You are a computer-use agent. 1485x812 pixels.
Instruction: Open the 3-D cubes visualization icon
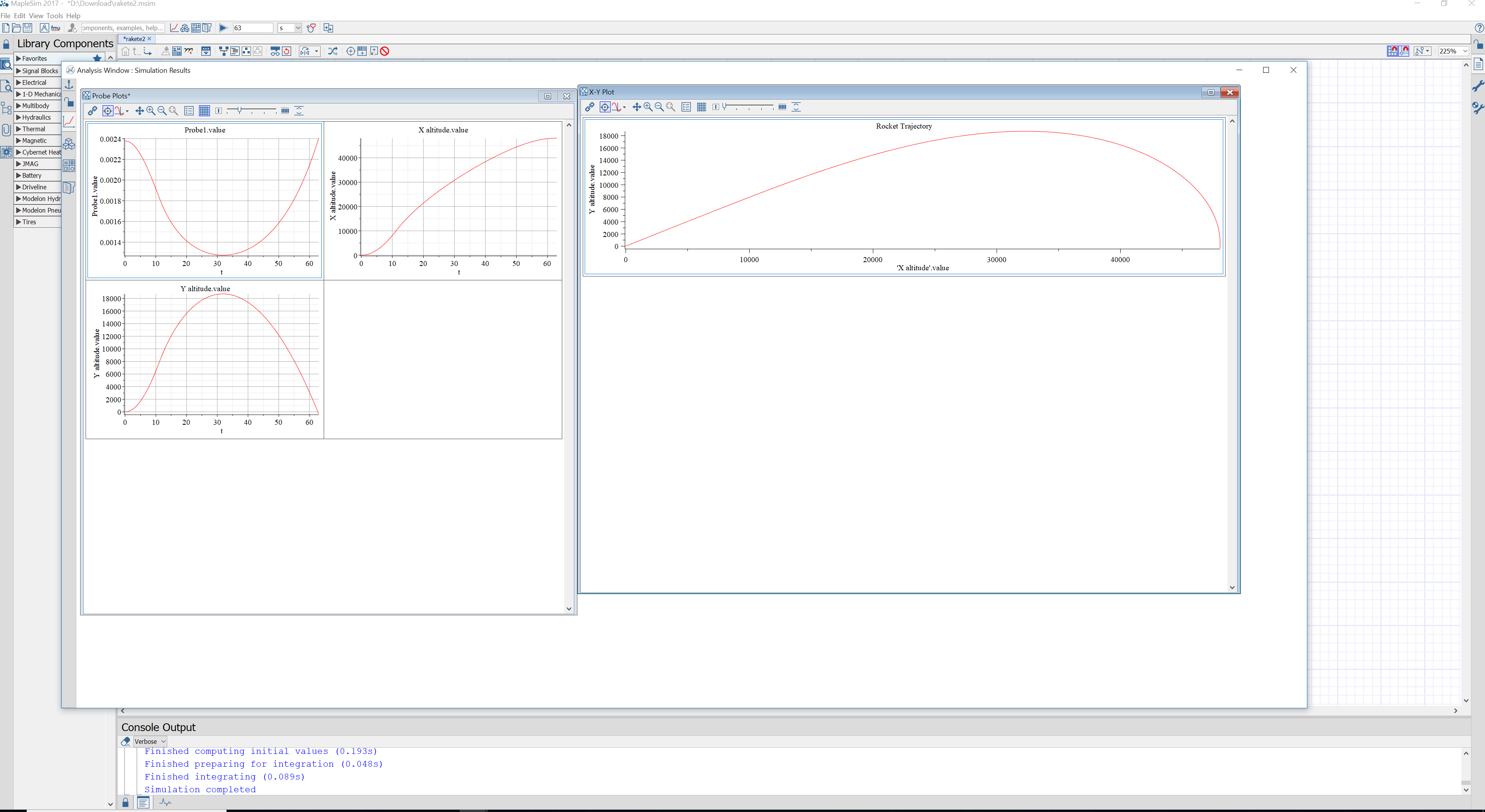click(185, 27)
